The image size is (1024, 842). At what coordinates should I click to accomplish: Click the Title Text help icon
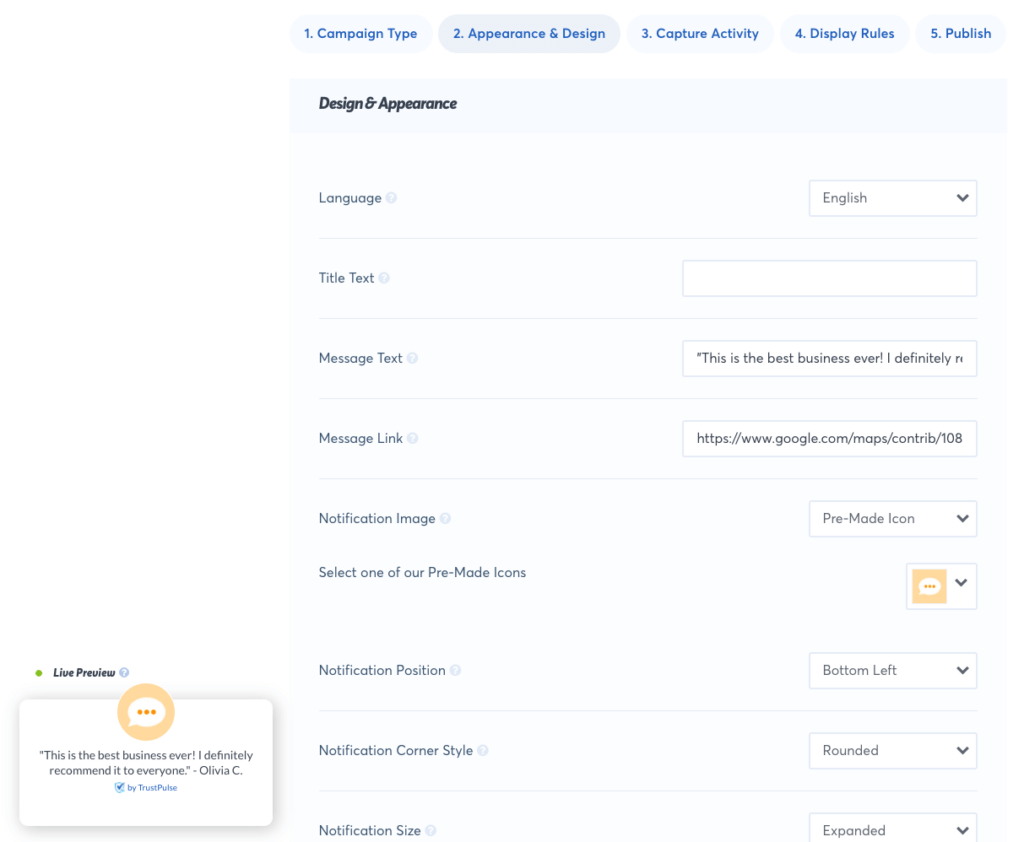tap(383, 278)
